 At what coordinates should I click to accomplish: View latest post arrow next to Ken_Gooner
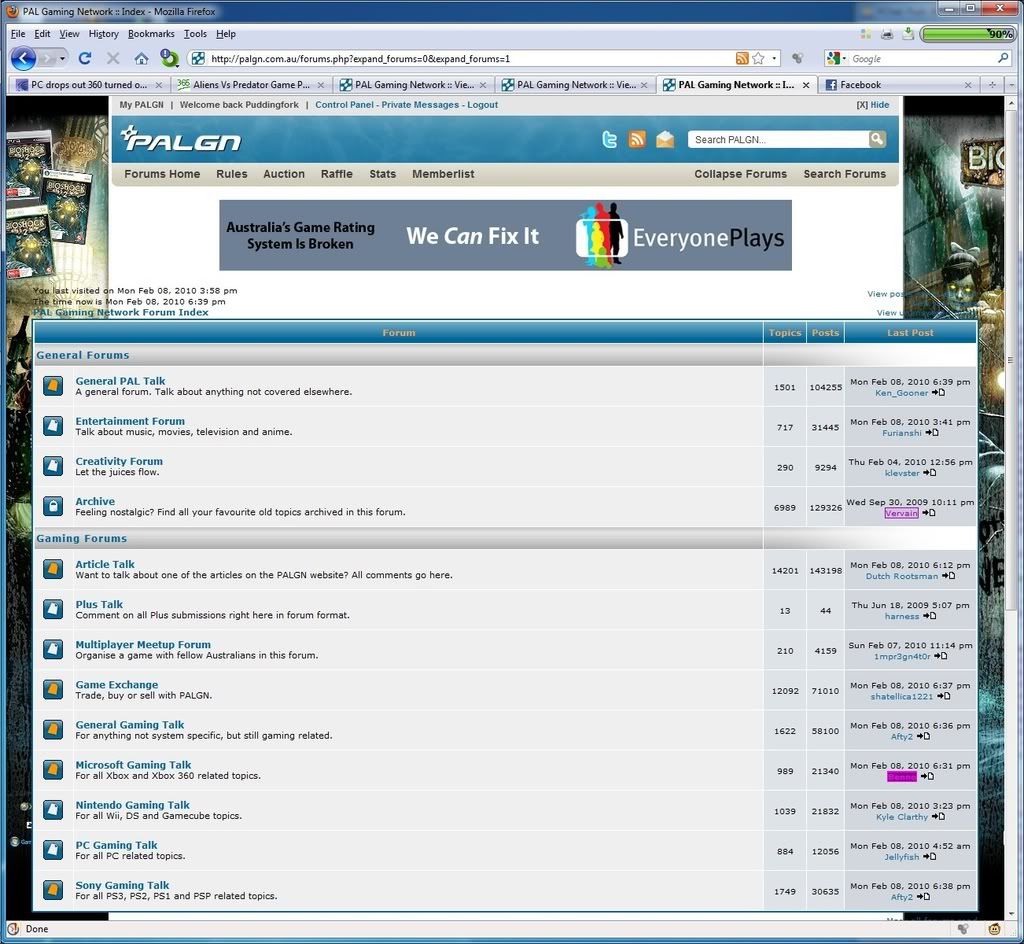(x=938, y=393)
